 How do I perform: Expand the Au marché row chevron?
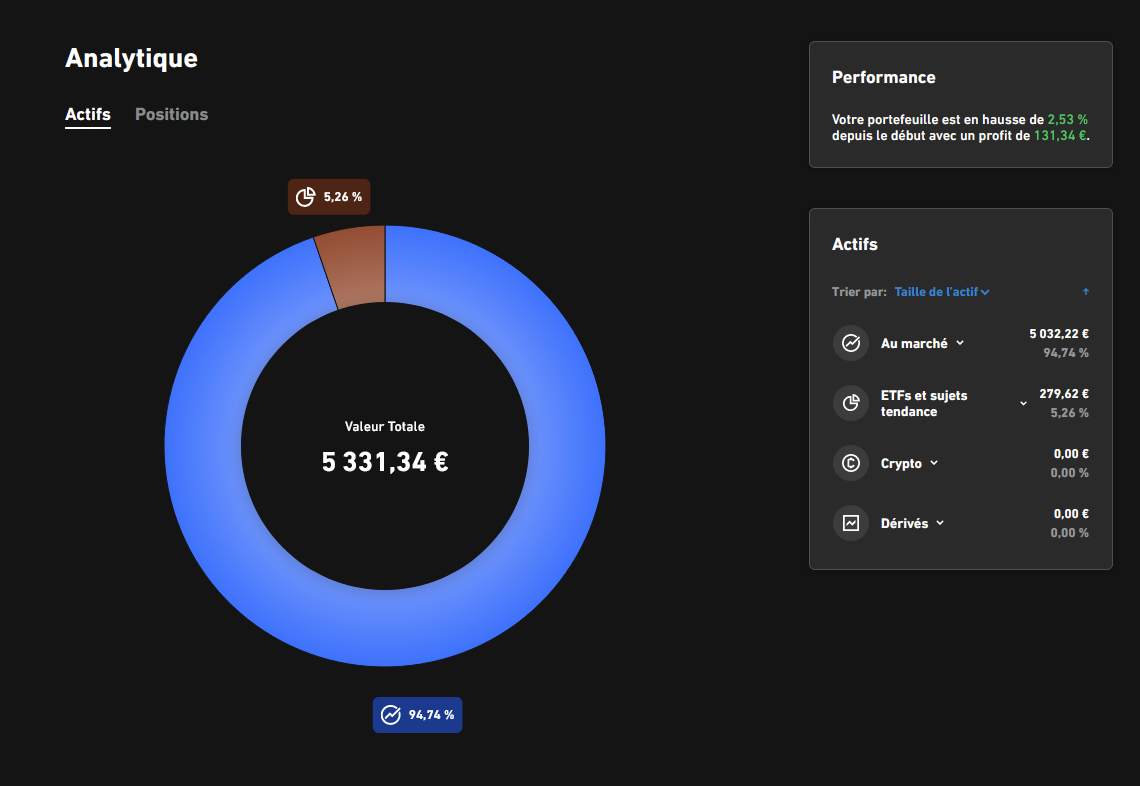(960, 343)
